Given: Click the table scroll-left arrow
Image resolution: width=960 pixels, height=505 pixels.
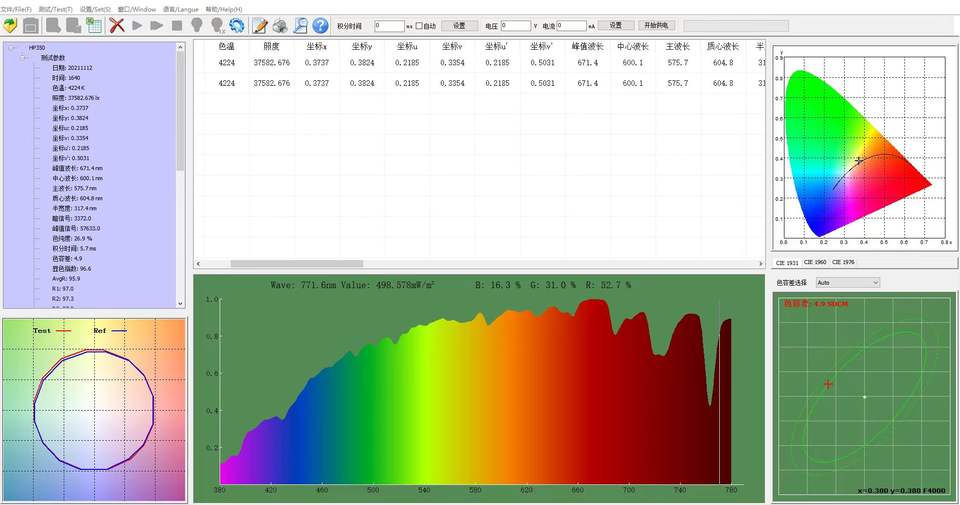Looking at the screenshot, I should [x=198, y=264].
